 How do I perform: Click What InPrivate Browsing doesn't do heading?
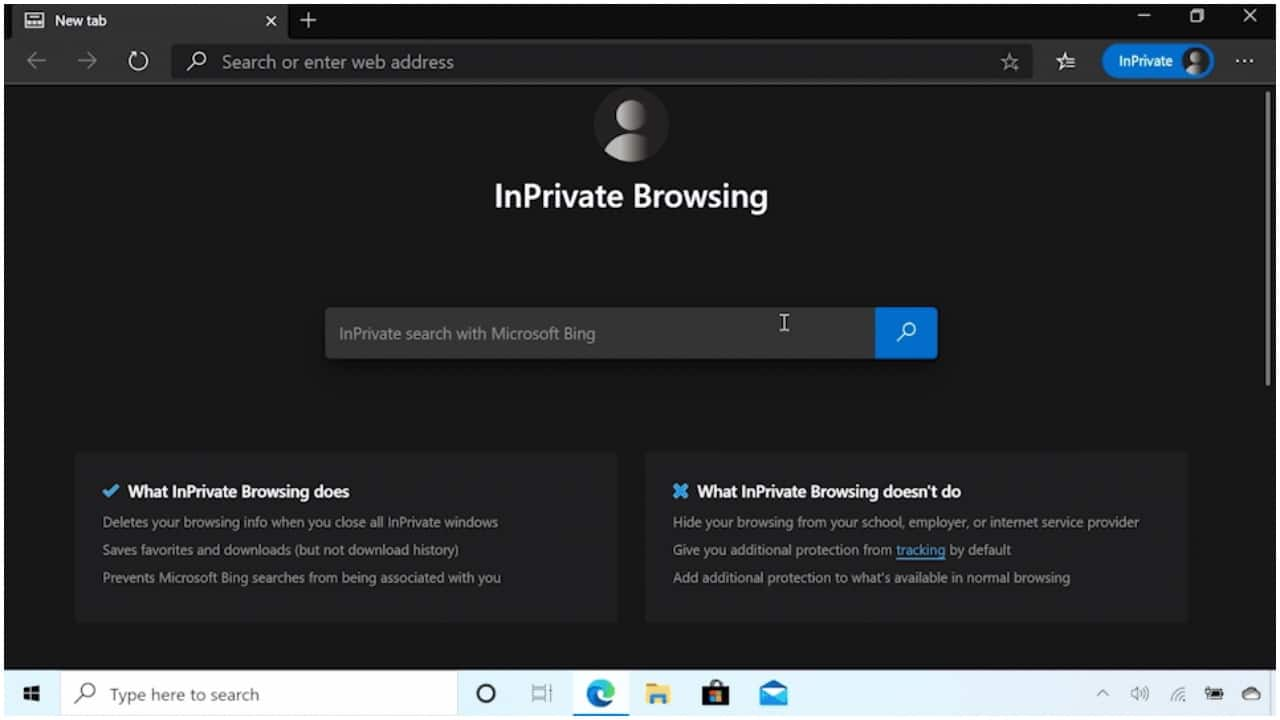(829, 491)
